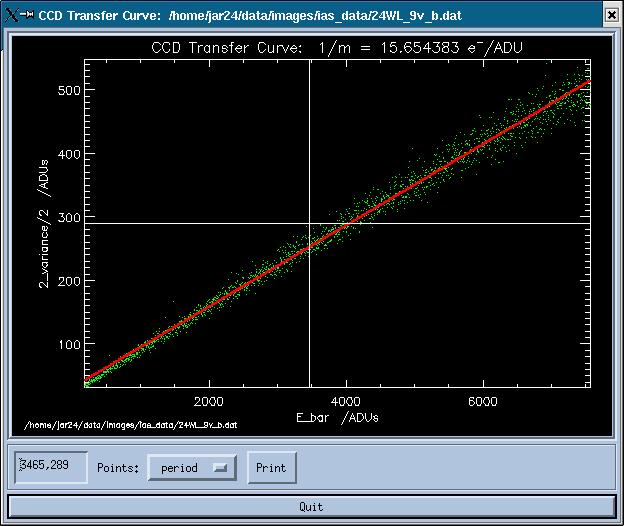The image size is (624, 526).
Task: Open the Points style dropdown set to period
Action: [191, 468]
